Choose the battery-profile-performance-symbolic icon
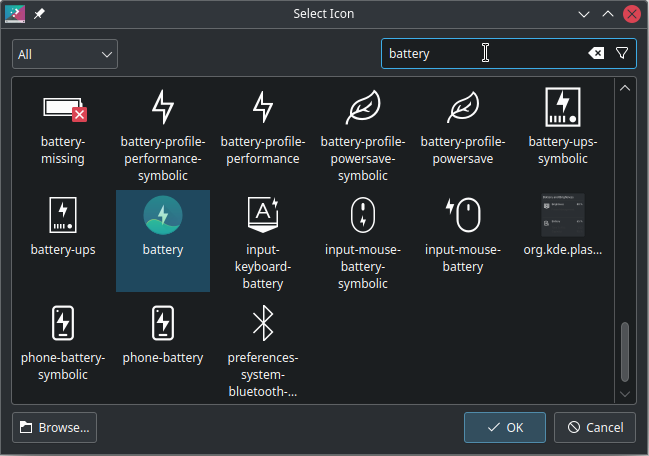The width and height of the screenshot is (649, 456). (x=163, y=107)
